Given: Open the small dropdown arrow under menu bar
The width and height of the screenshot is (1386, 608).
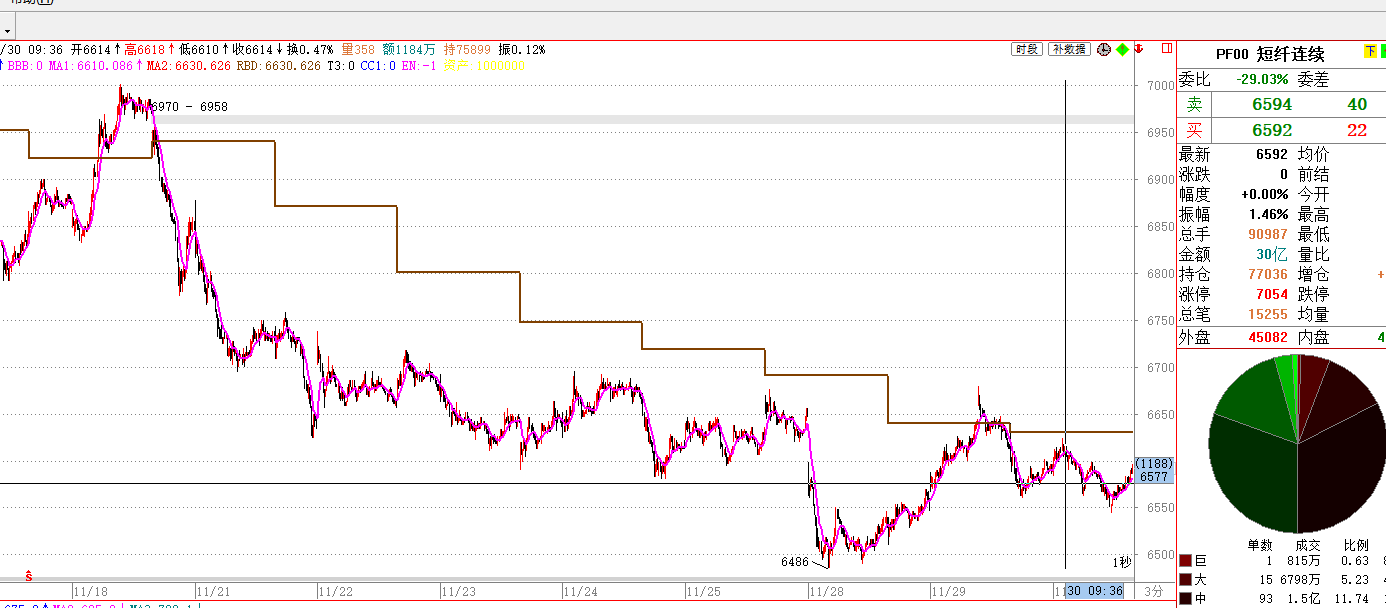Looking at the screenshot, I should (6, 31).
